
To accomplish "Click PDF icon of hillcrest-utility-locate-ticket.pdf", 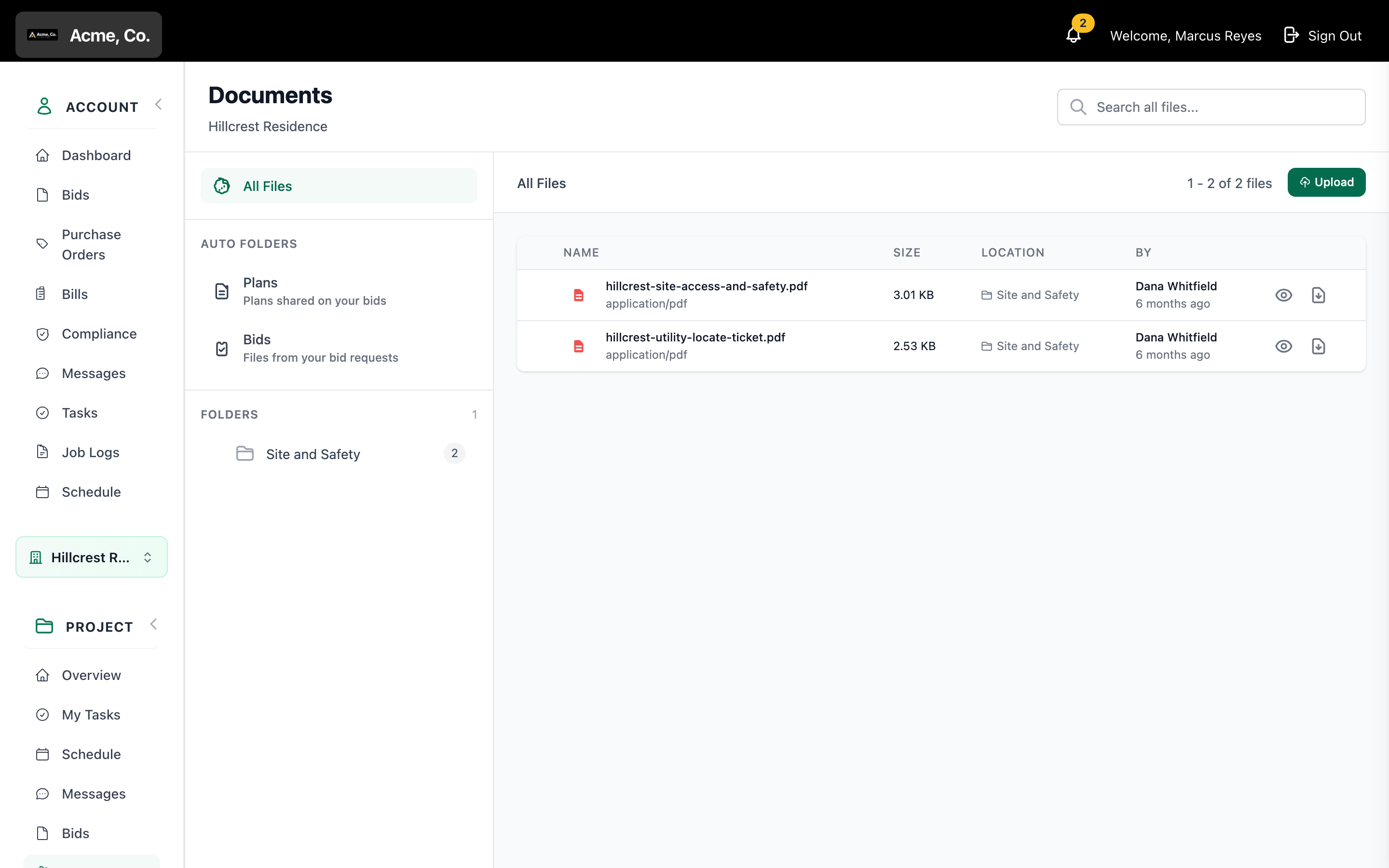I will point(579,346).
